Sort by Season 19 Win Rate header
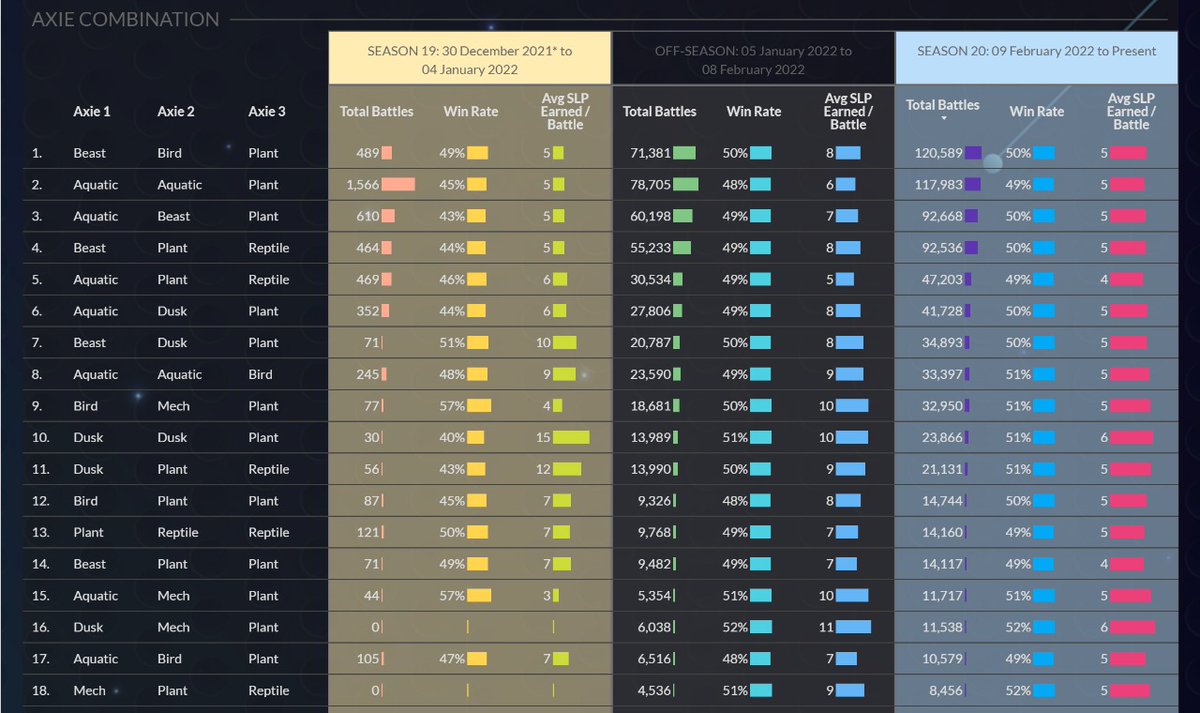Viewport: 1200px width, 713px height. pyautogui.click(x=471, y=111)
